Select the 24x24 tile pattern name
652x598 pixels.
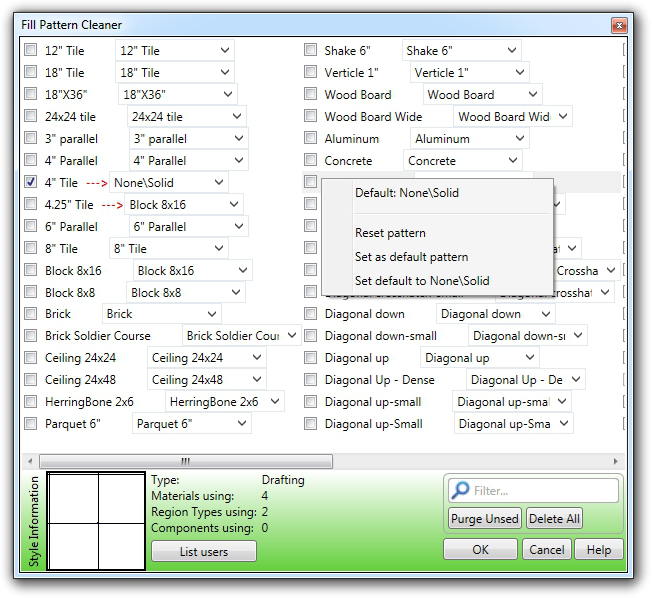click(x=70, y=117)
